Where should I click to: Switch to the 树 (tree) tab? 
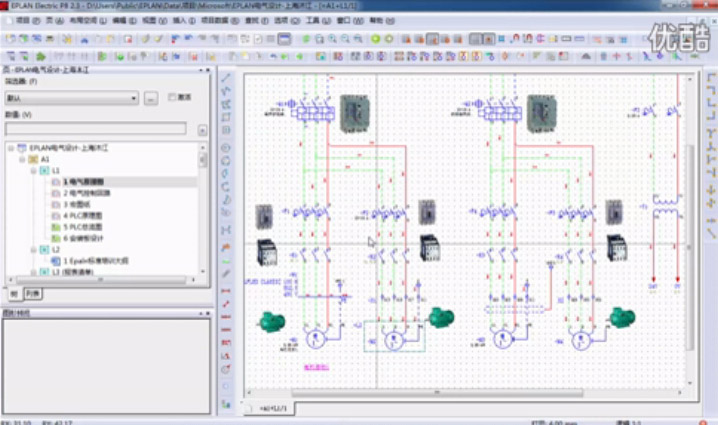click(14, 294)
